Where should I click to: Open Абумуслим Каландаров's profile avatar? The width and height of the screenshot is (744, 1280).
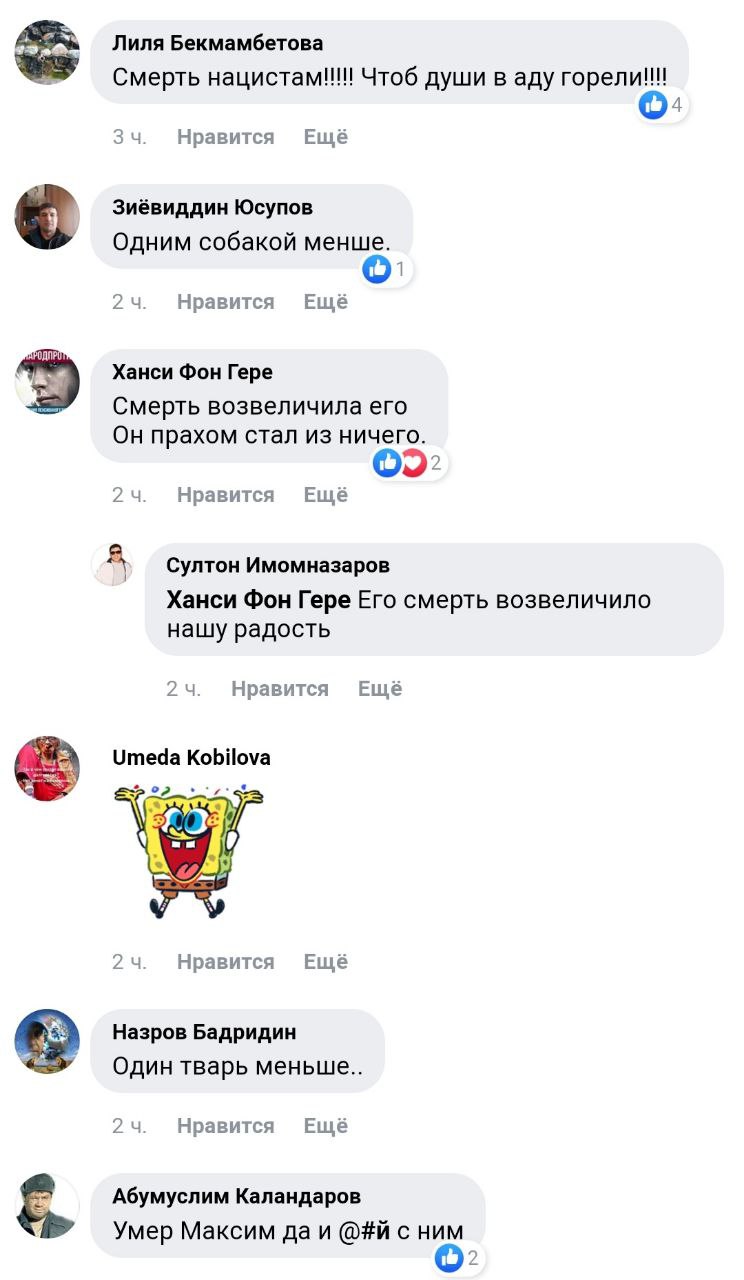coord(47,1206)
